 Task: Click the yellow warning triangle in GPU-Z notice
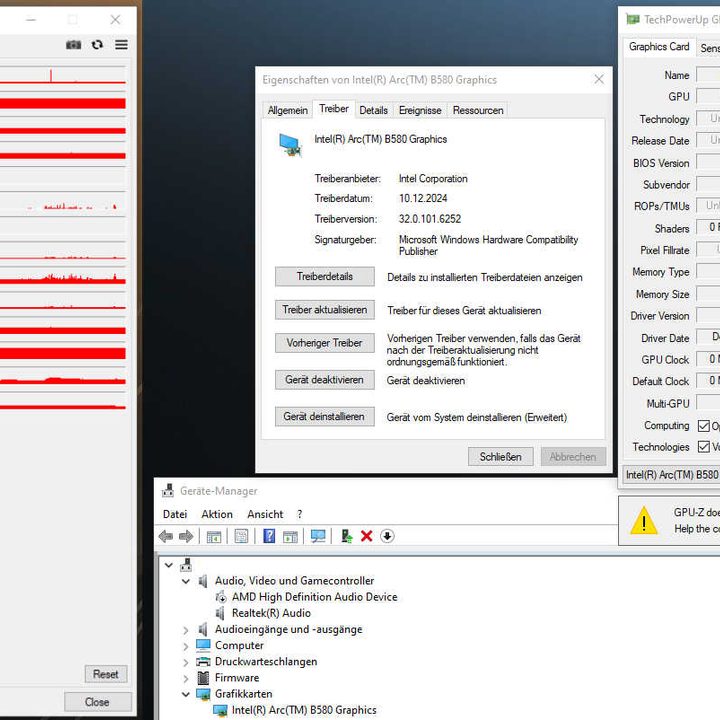click(x=644, y=521)
